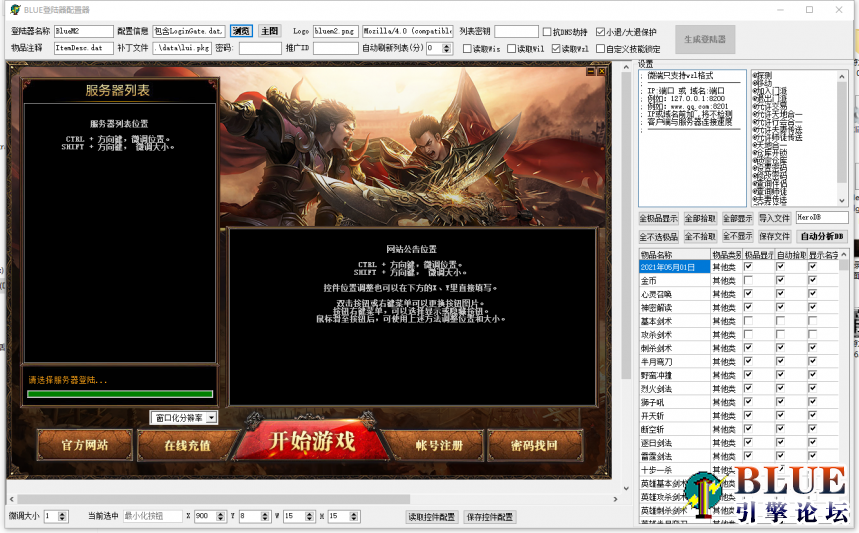Image resolution: width=859 pixels, height=533 pixels.
Task: Click the 登陆器名称 input field
Action: (83, 32)
